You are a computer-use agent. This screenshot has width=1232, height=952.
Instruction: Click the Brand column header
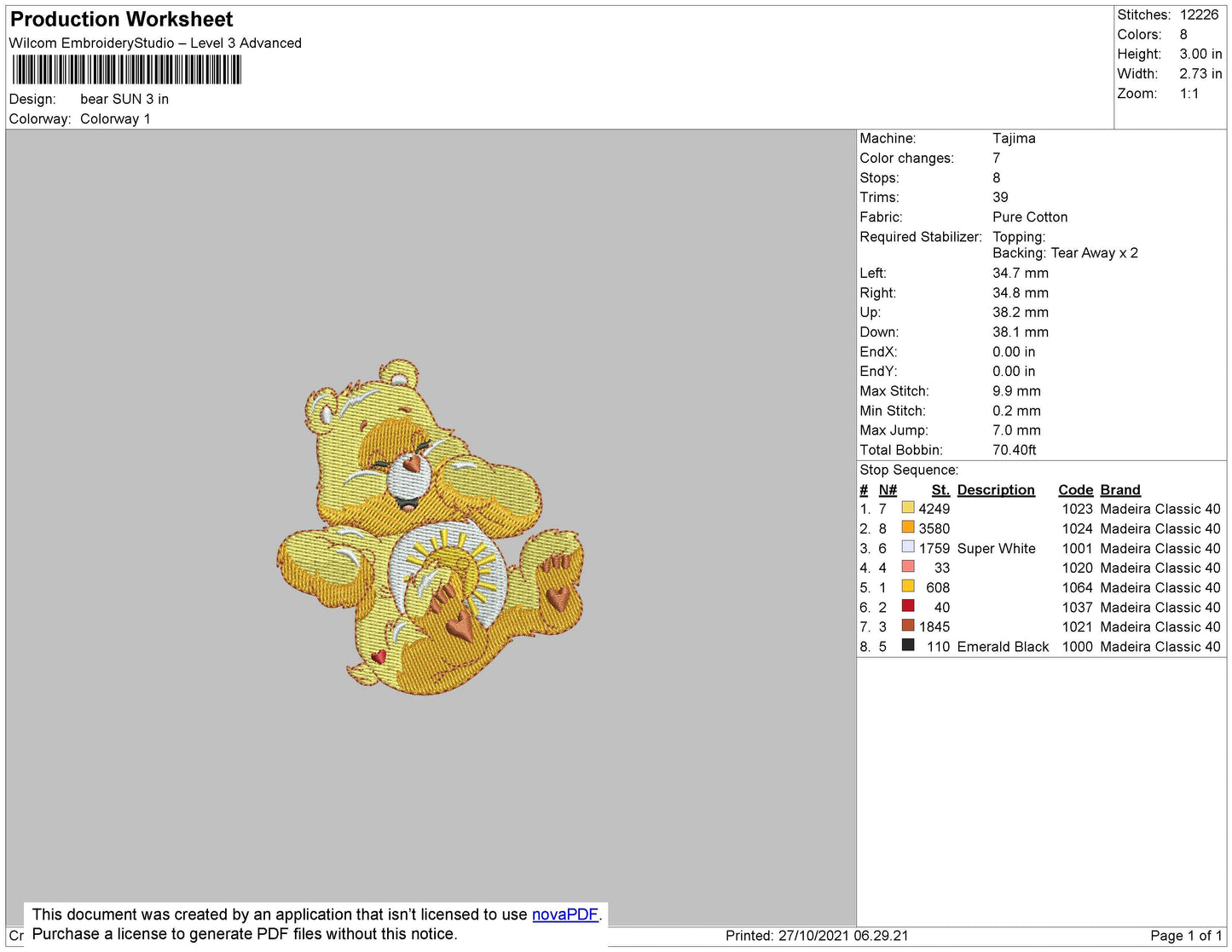(x=1120, y=490)
